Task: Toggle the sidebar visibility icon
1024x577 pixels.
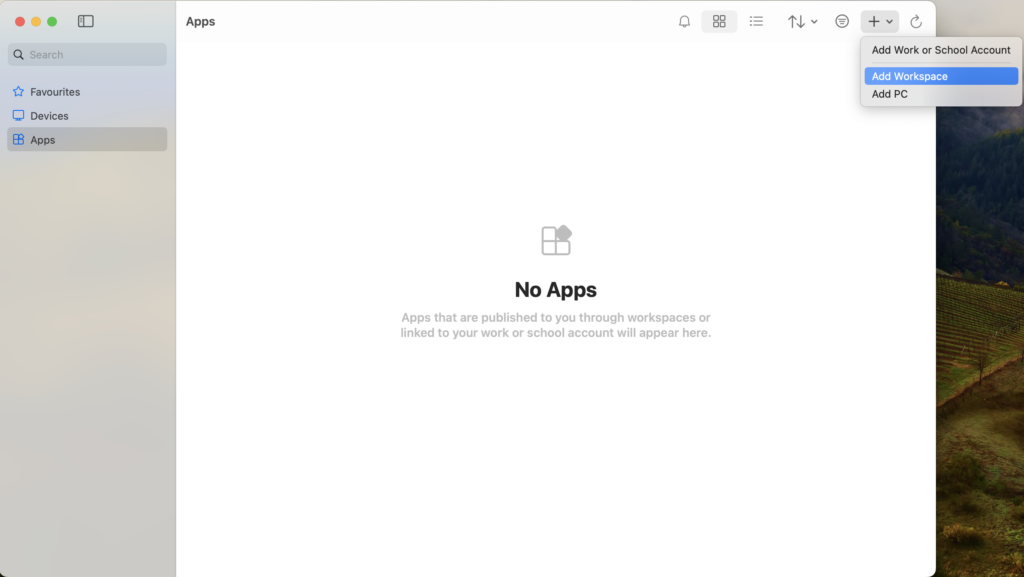Action: pyautogui.click(x=86, y=22)
